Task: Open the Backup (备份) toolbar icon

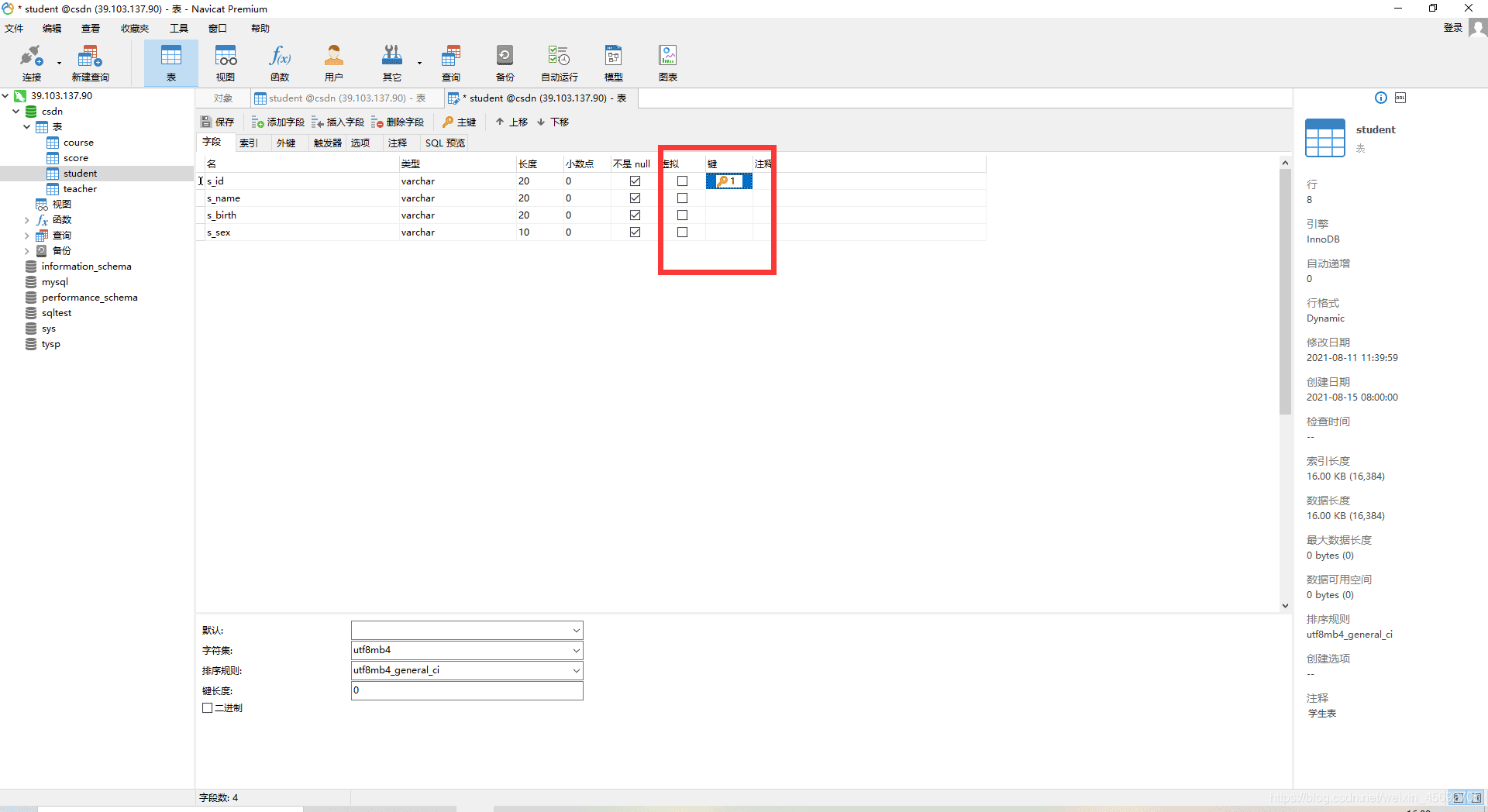Action: 505,63
